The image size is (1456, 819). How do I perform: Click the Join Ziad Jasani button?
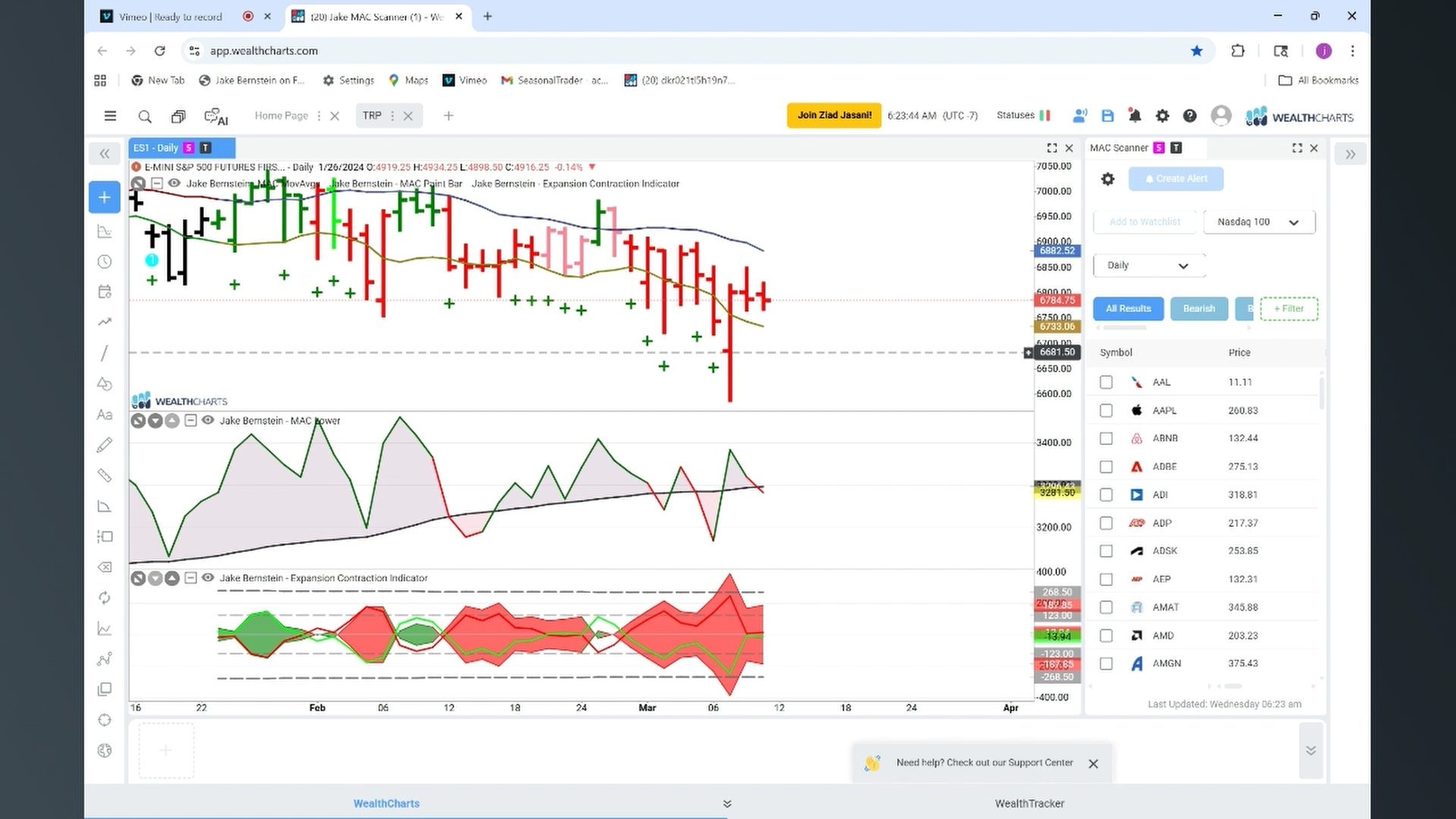point(834,115)
